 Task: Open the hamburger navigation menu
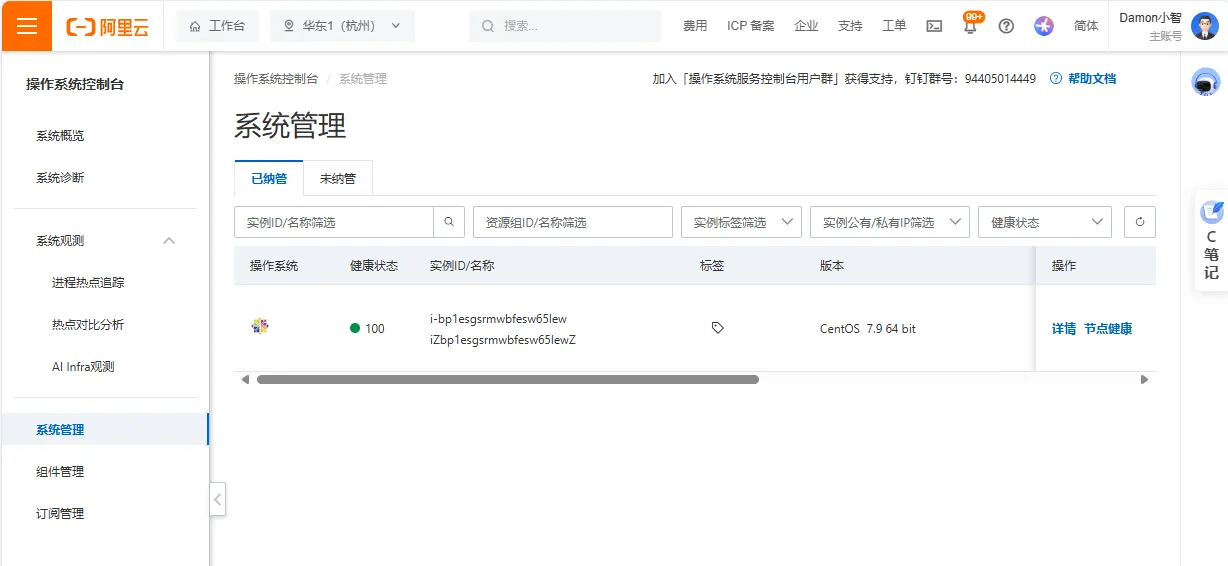(26, 26)
